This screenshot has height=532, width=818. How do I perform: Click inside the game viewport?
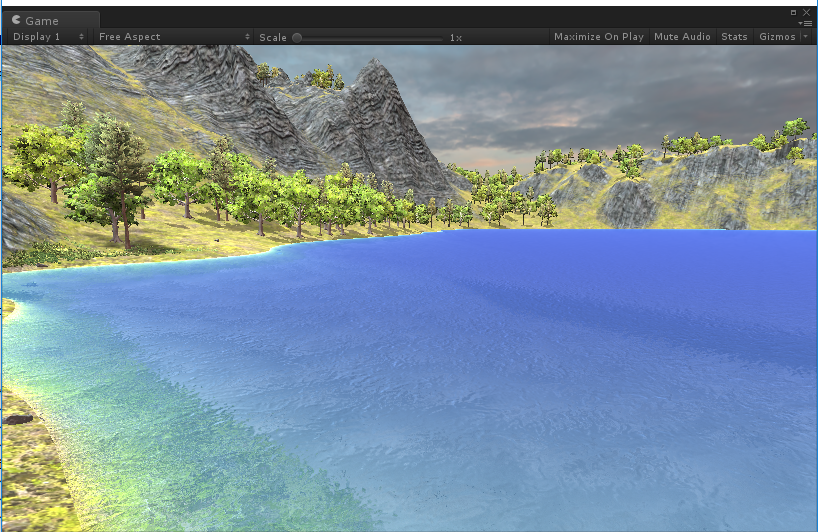(x=409, y=288)
